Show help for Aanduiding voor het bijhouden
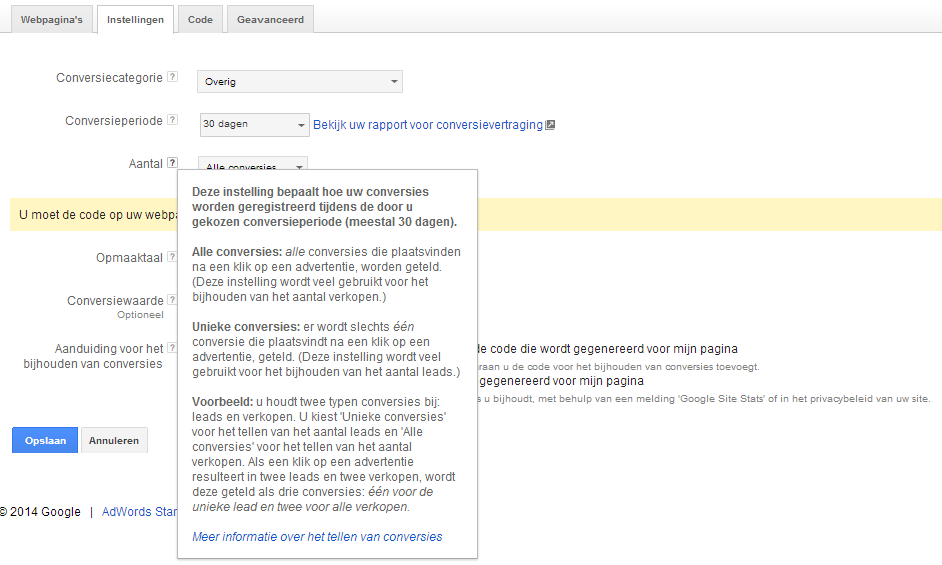 (x=171, y=348)
